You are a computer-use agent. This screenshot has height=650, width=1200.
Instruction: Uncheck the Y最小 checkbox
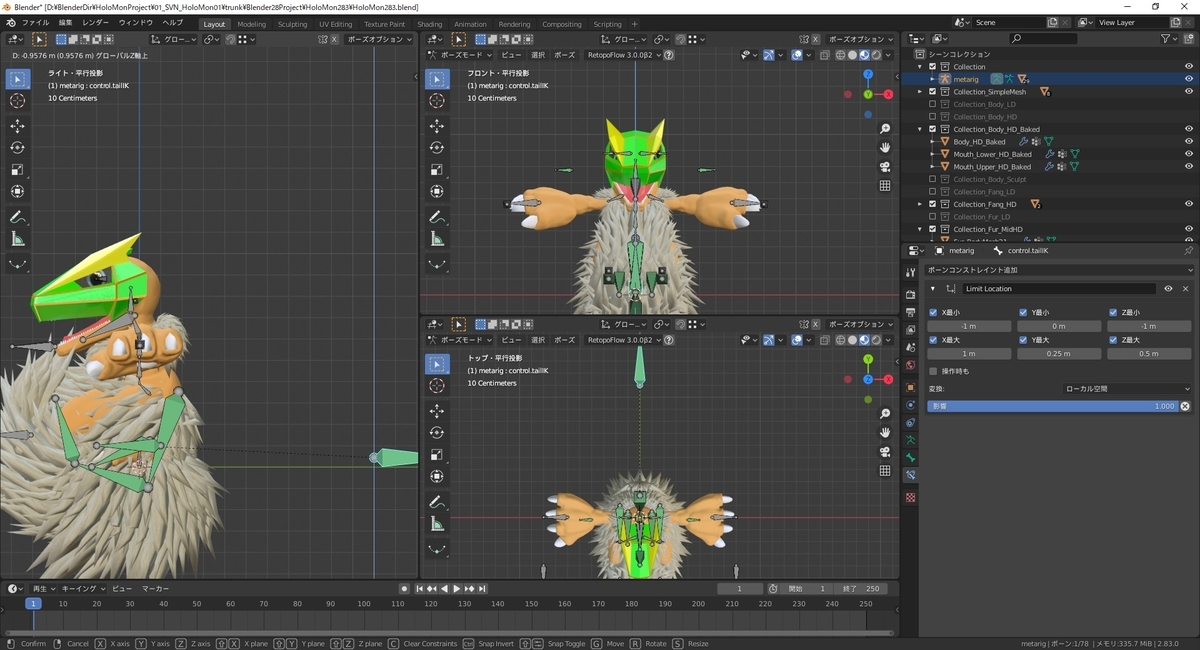(x=1023, y=312)
